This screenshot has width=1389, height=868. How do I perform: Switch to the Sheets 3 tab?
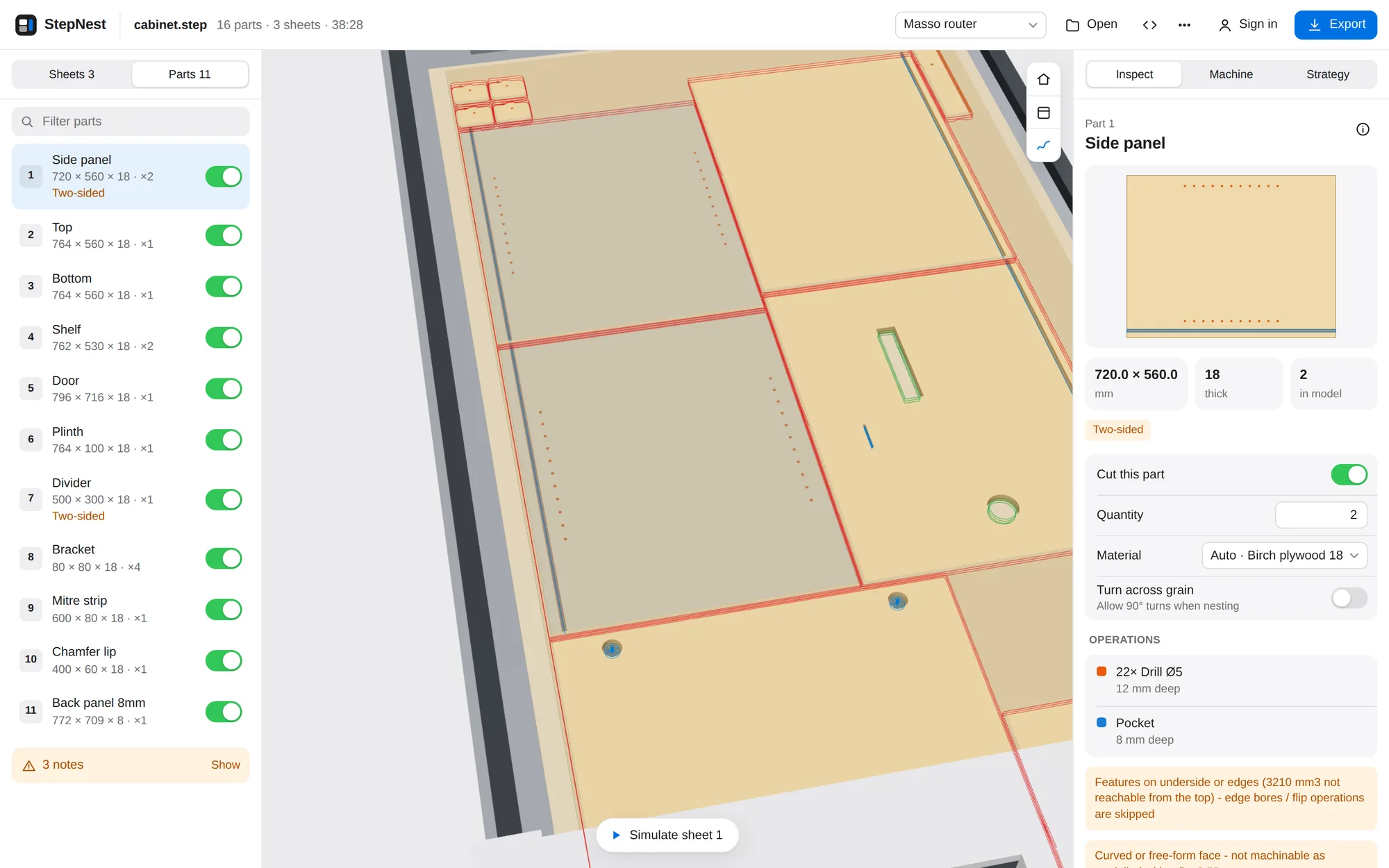coord(72,74)
